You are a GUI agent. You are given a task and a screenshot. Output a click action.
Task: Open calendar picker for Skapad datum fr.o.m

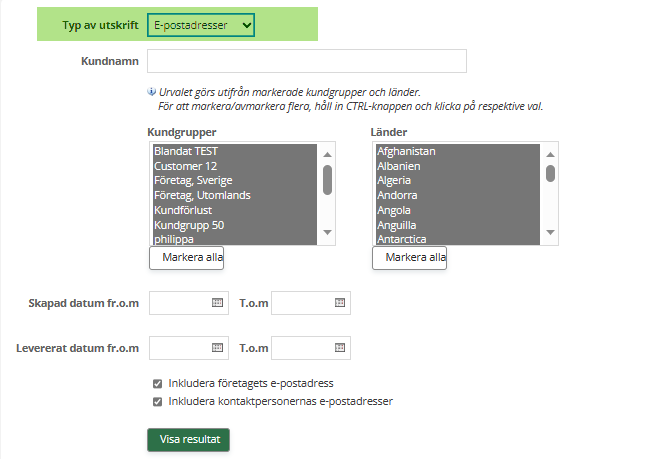(x=217, y=302)
